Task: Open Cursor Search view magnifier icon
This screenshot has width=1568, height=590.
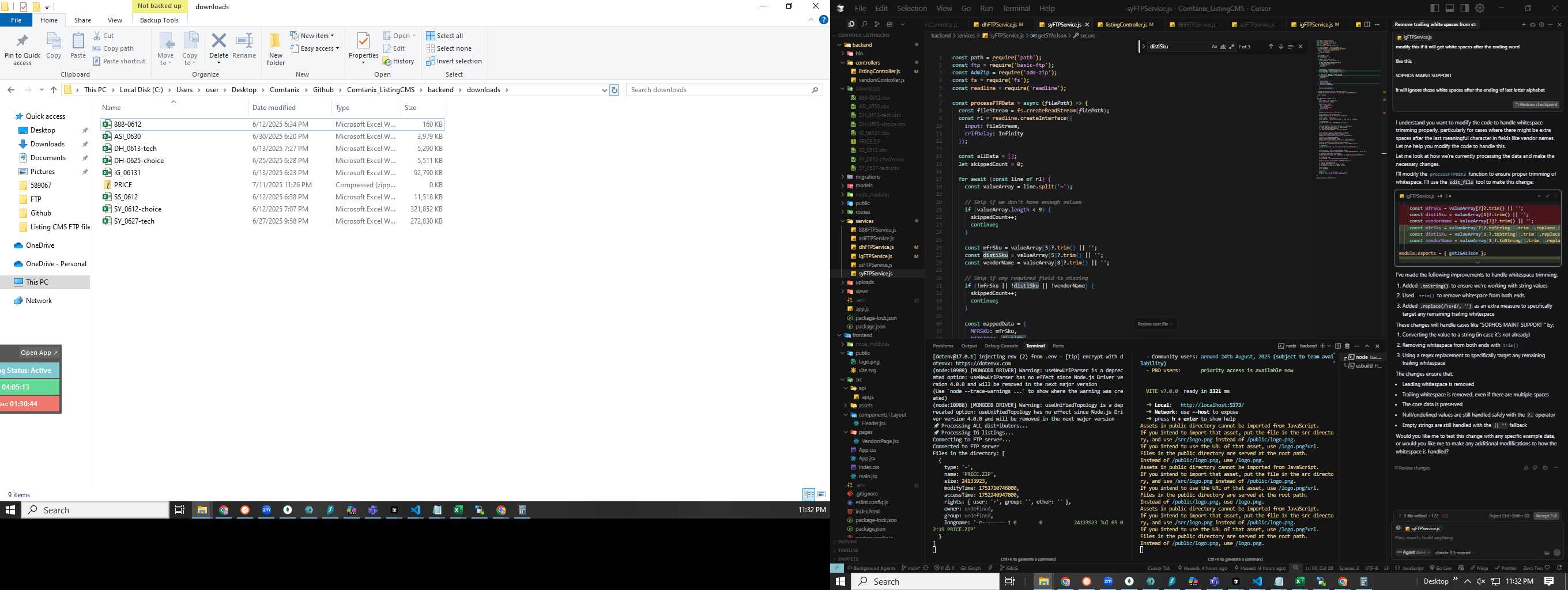Action: [864, 24]
